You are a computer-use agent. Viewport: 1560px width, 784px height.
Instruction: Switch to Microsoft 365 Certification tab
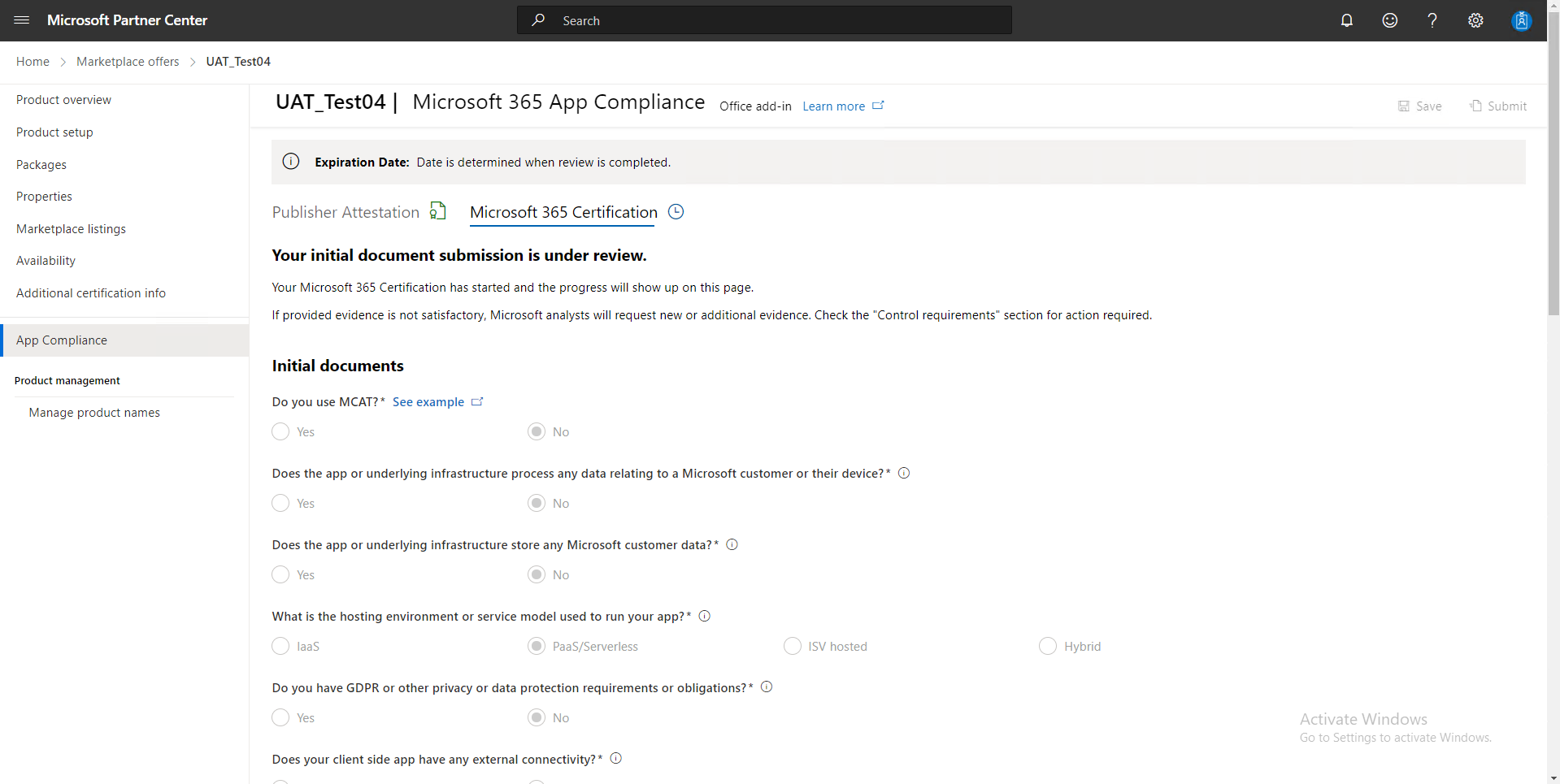pyautogui.click(x=563, y=212)
